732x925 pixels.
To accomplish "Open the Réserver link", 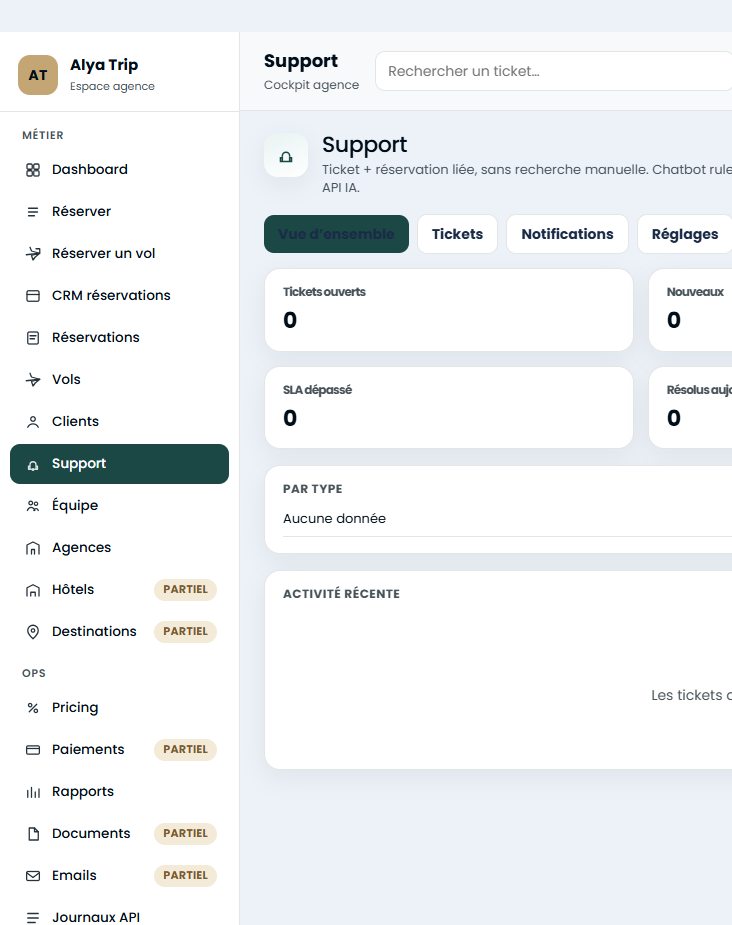I will (x=119, y=212).
